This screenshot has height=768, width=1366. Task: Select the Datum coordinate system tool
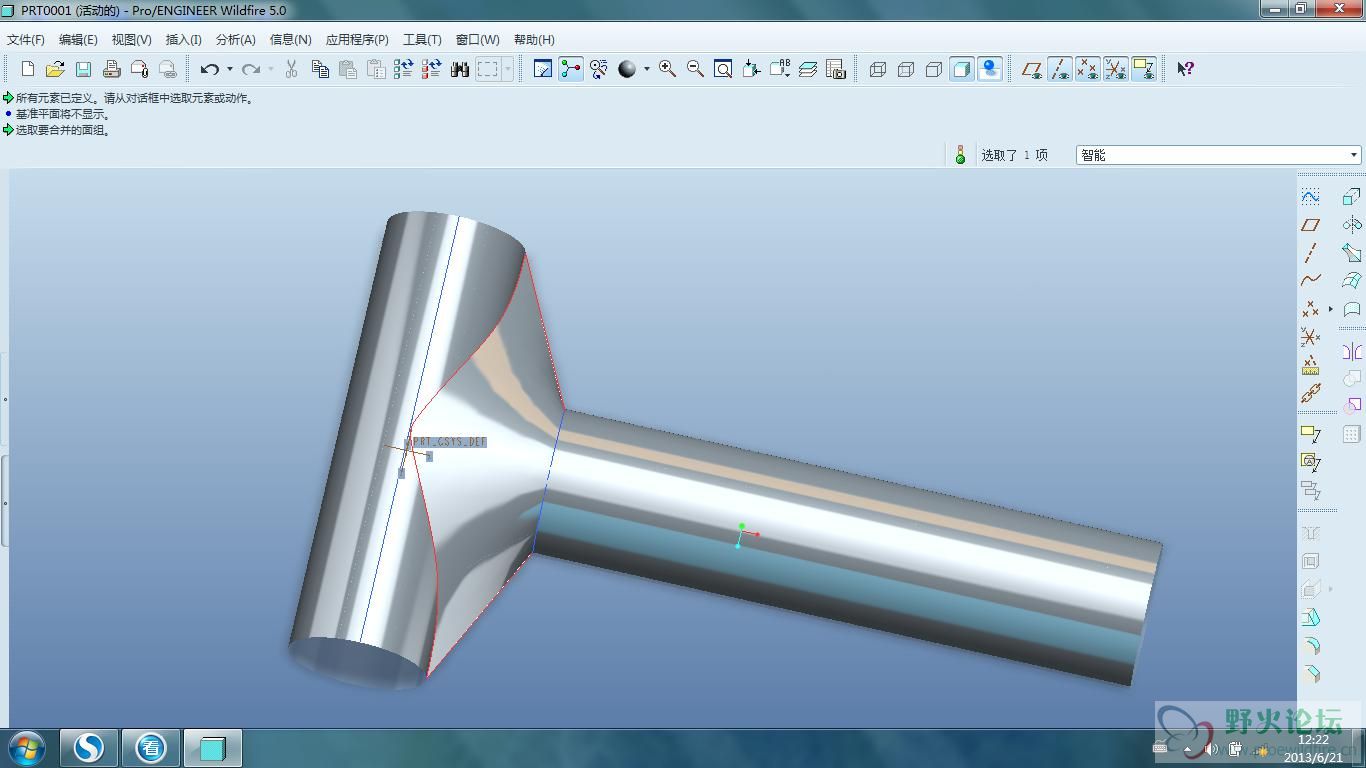click(x=1310, y=338)
